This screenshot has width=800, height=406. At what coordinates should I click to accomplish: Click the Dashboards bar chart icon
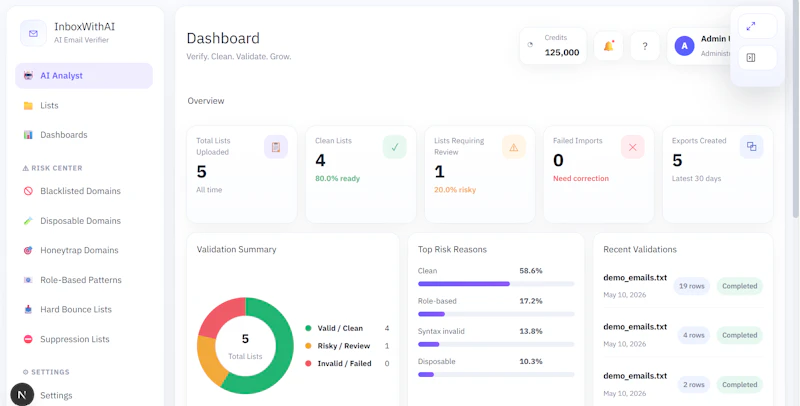coord(28,135)
